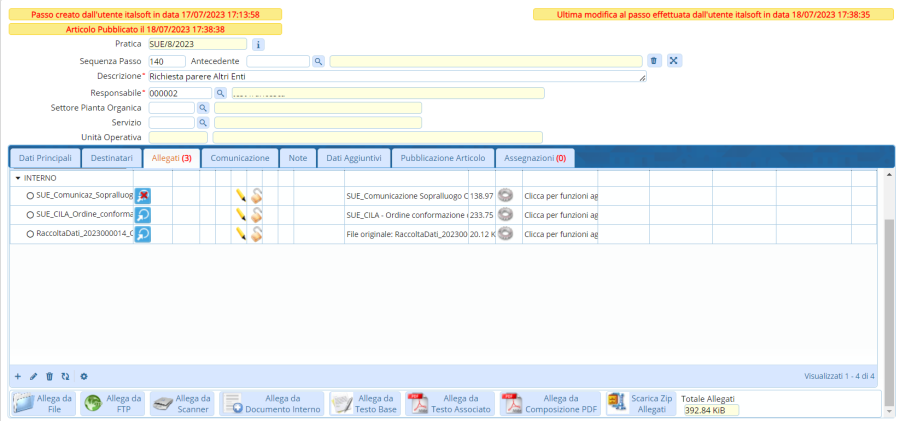Viewport: 900px width, 421px height.
Task: Open the Responsabile search magnifier
Action: tap(220, 93)
